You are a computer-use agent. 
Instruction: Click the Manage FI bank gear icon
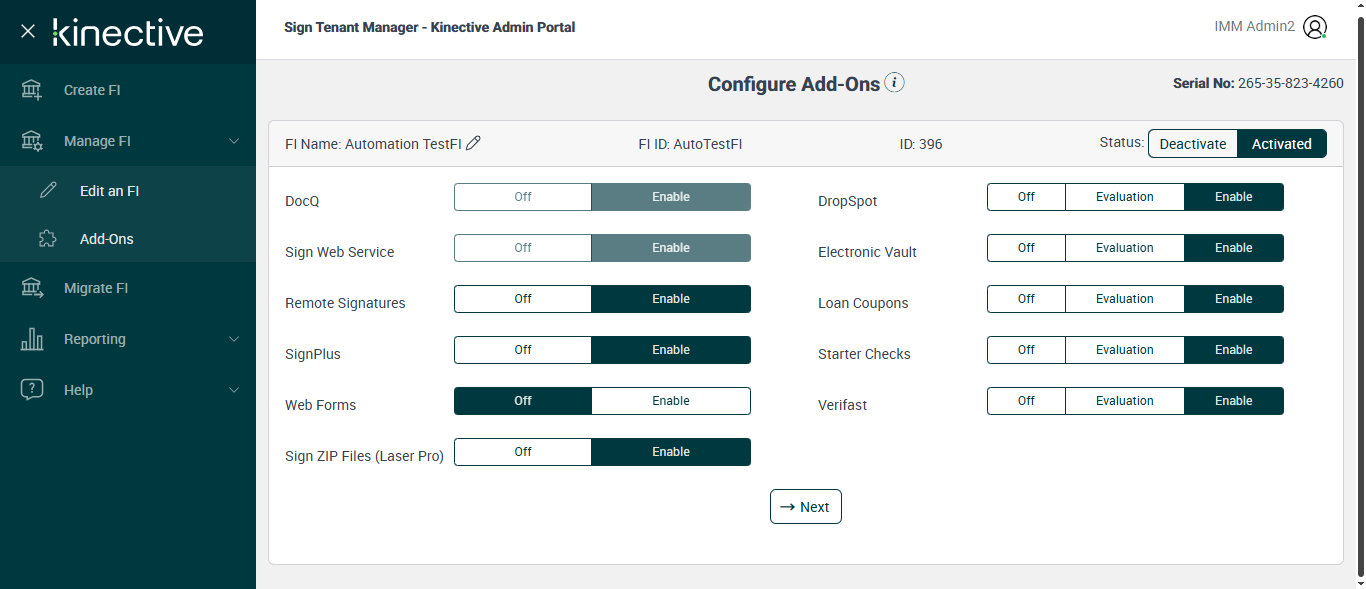tap(32, 141)
